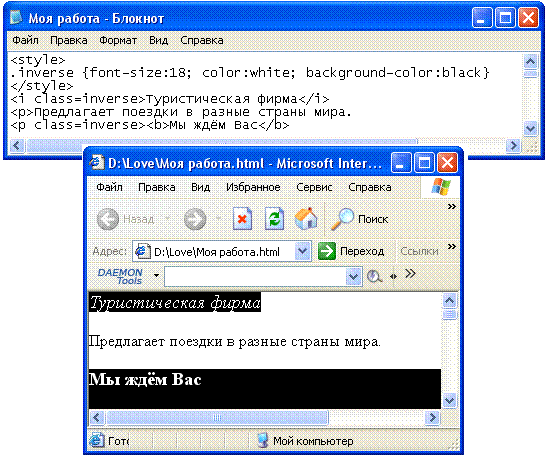Click the Переход button label
This screenshot has width=551, height=461.
362,251
